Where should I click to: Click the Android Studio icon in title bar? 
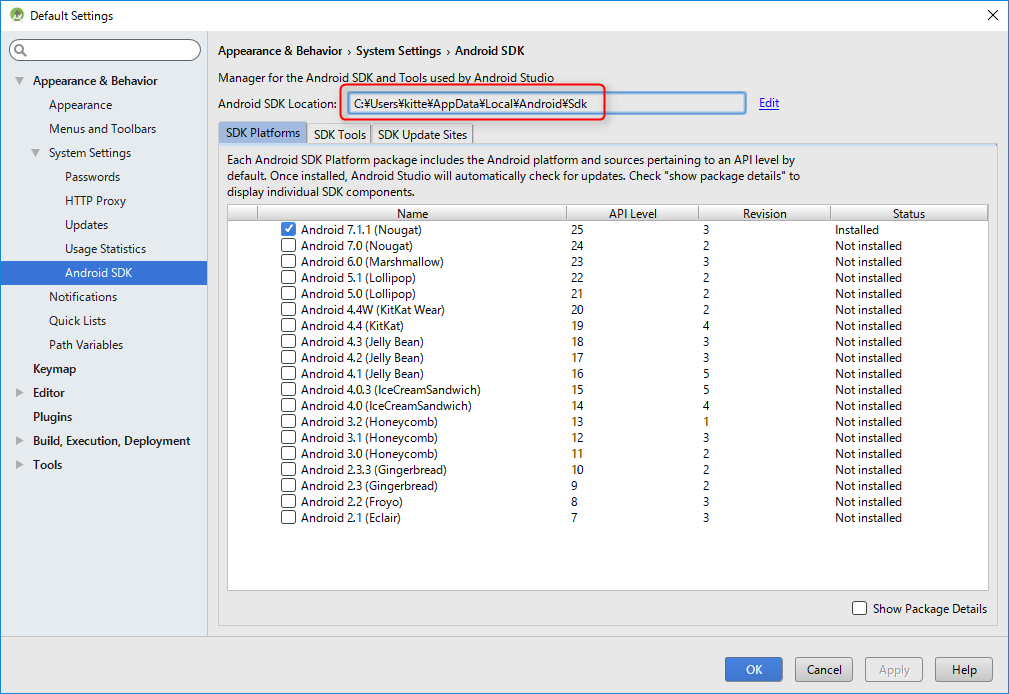[x=17, y=15]
